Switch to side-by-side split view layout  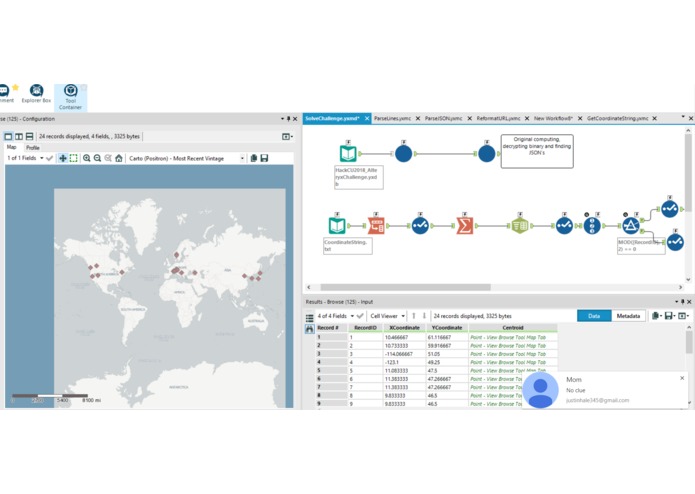click(x=19, y=136)
